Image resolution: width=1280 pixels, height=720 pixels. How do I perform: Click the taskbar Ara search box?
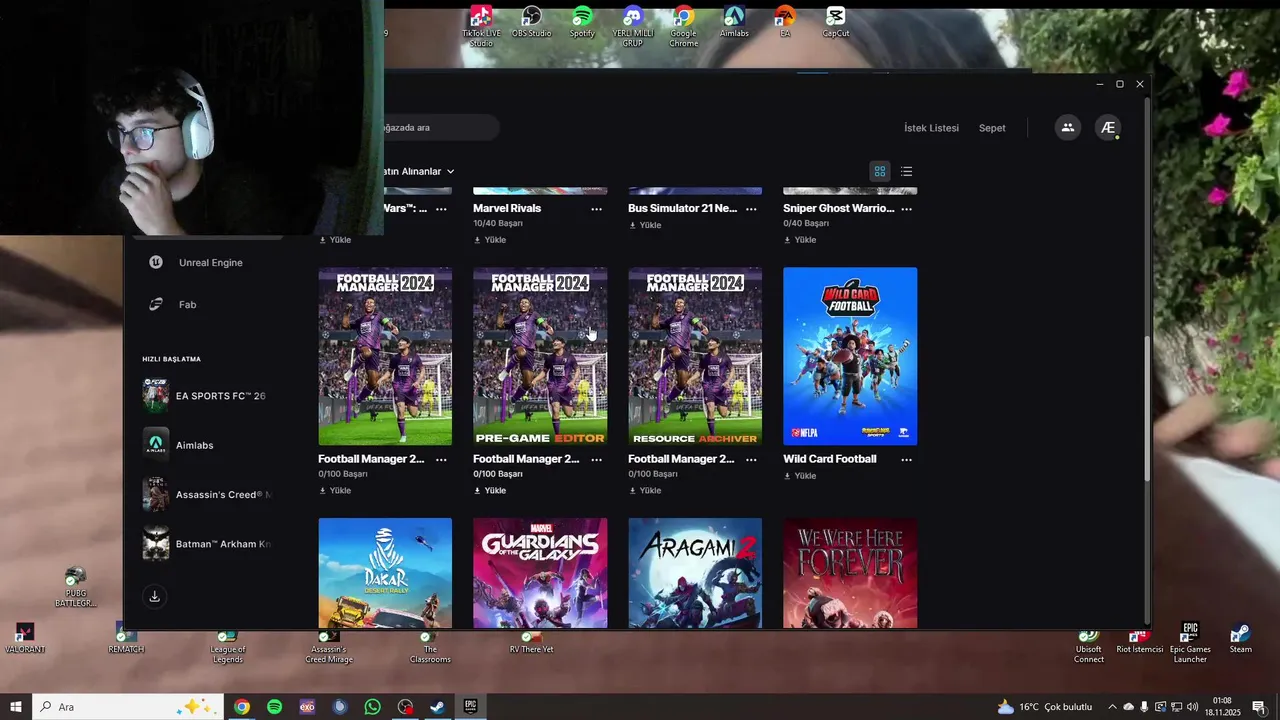click(x=128, y=707)
